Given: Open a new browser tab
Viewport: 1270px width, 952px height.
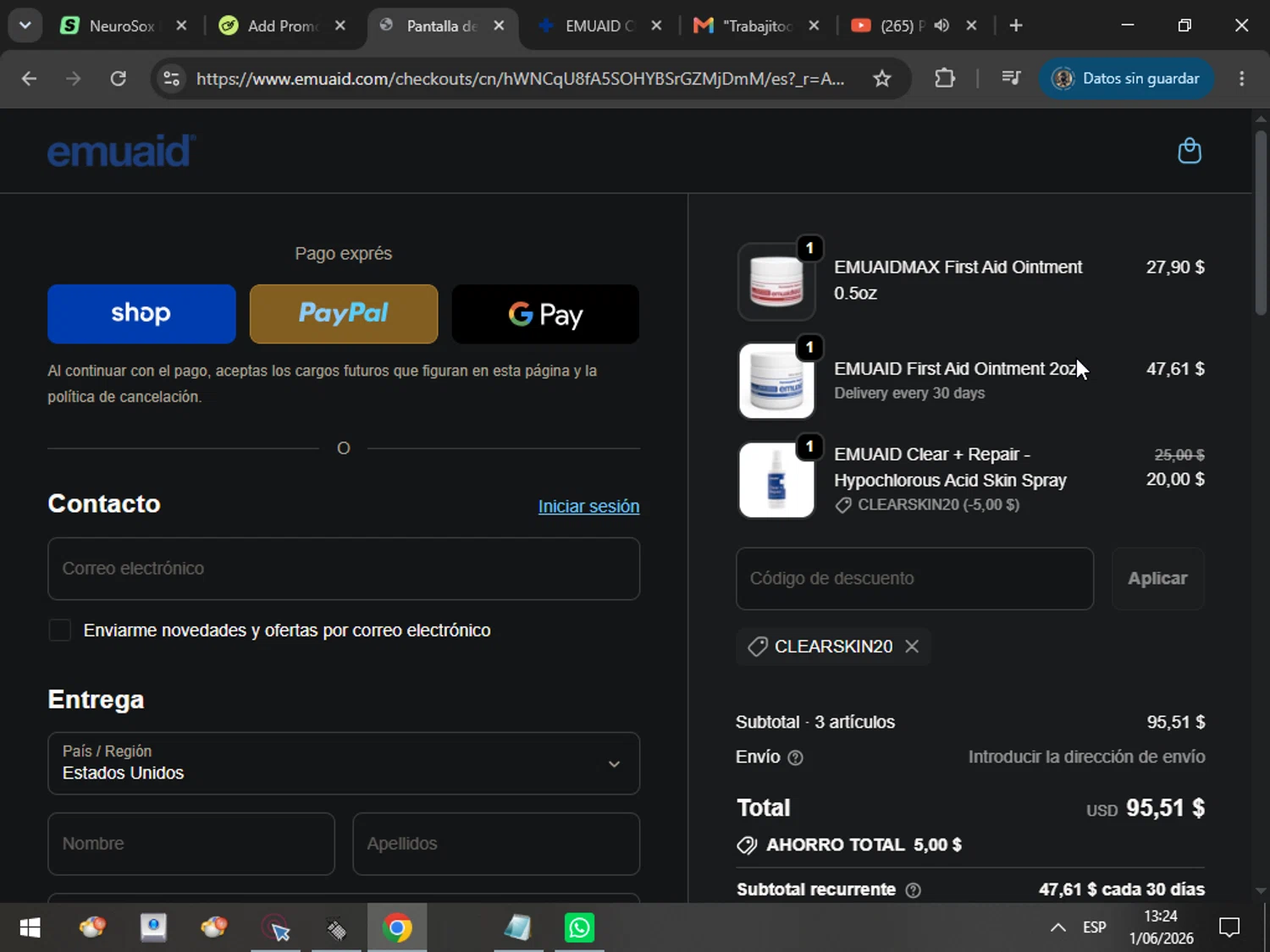Looking at the screenshot, I should (x=1016, y=25).
